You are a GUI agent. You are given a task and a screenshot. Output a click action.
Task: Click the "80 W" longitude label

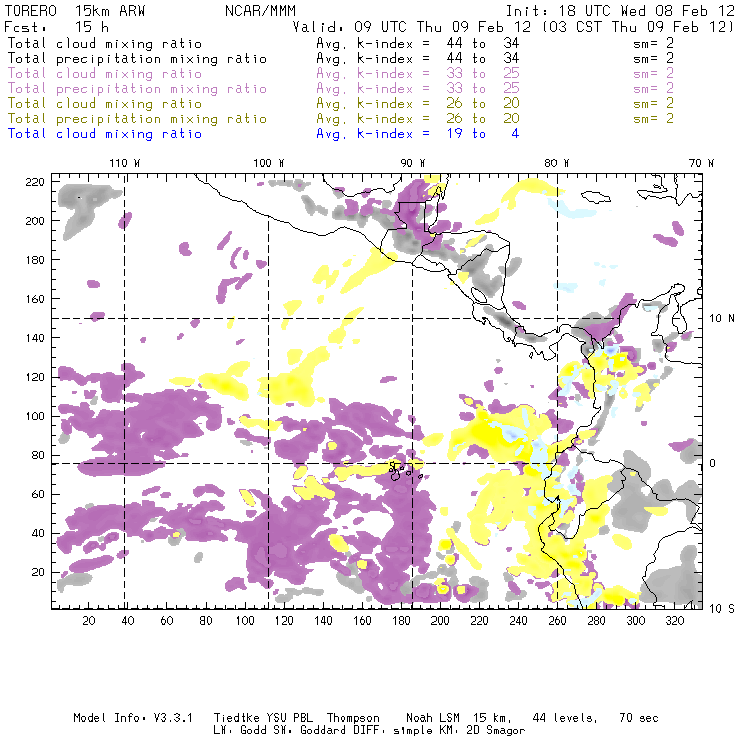tap(557, 163)
